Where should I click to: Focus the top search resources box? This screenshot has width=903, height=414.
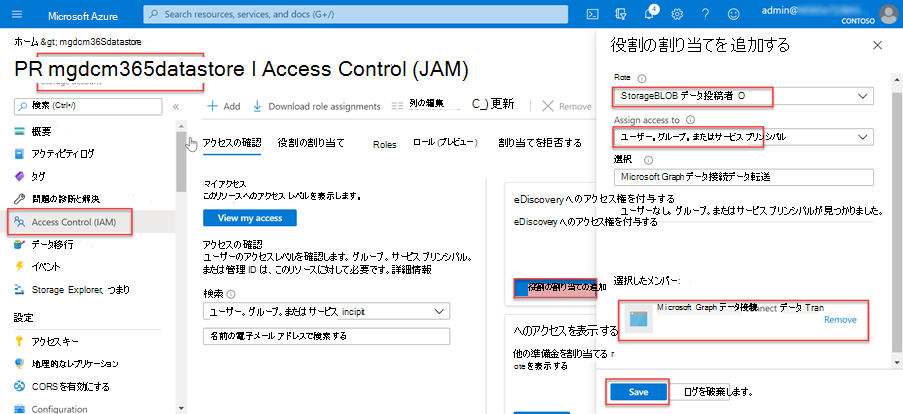(355, 14)
